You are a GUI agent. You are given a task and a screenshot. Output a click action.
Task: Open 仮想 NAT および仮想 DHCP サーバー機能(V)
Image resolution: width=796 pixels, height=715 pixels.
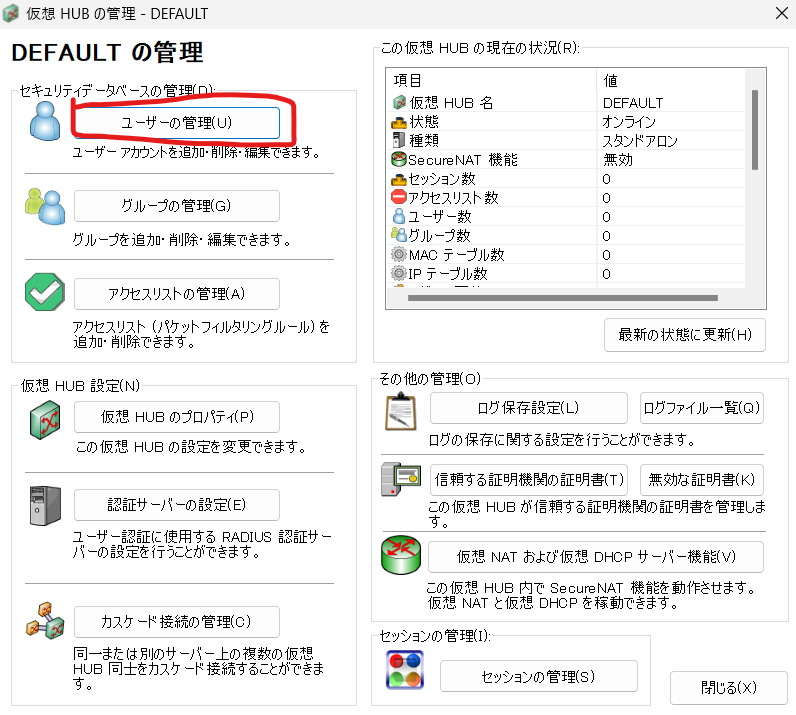596,557
